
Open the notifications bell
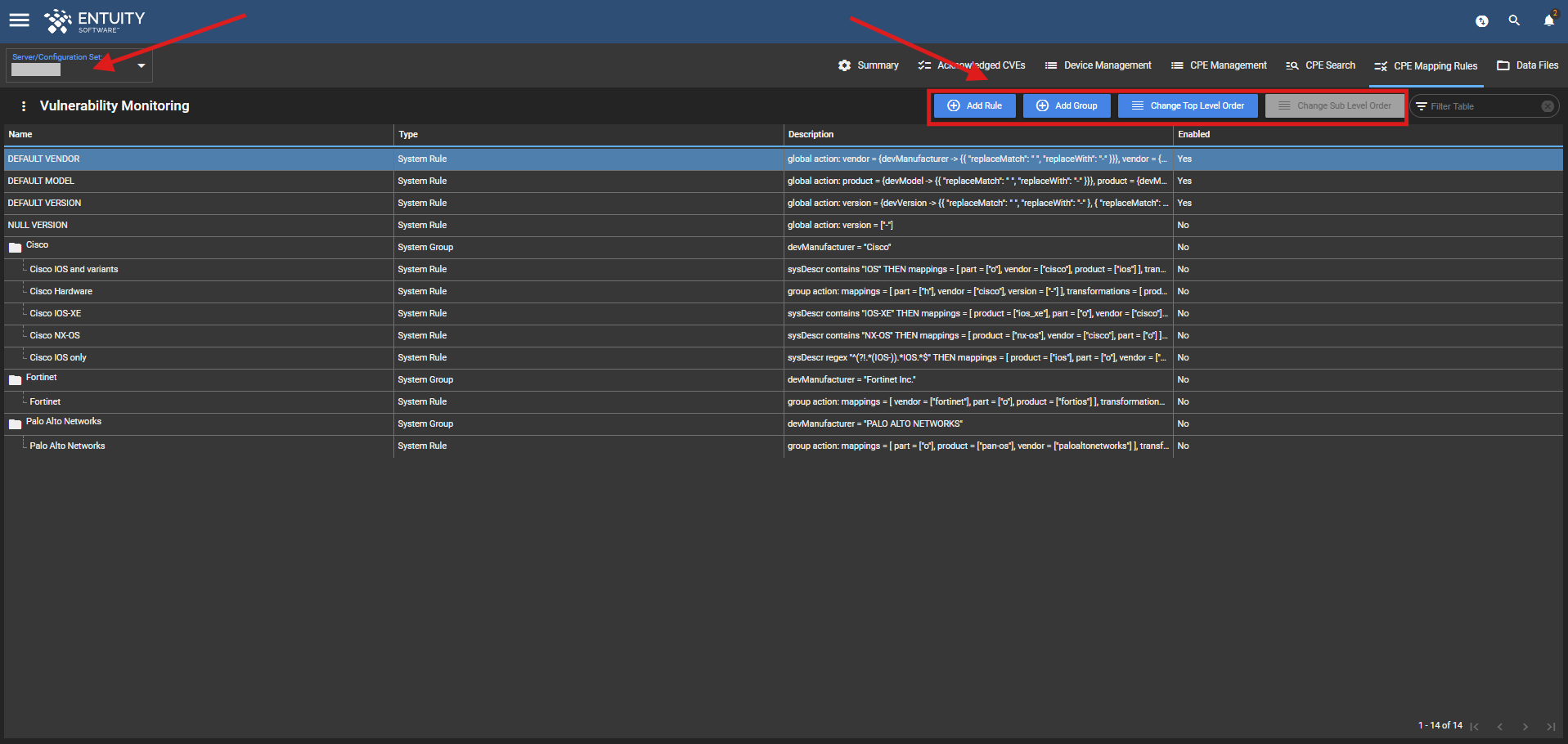click(x=1548, y=20)
